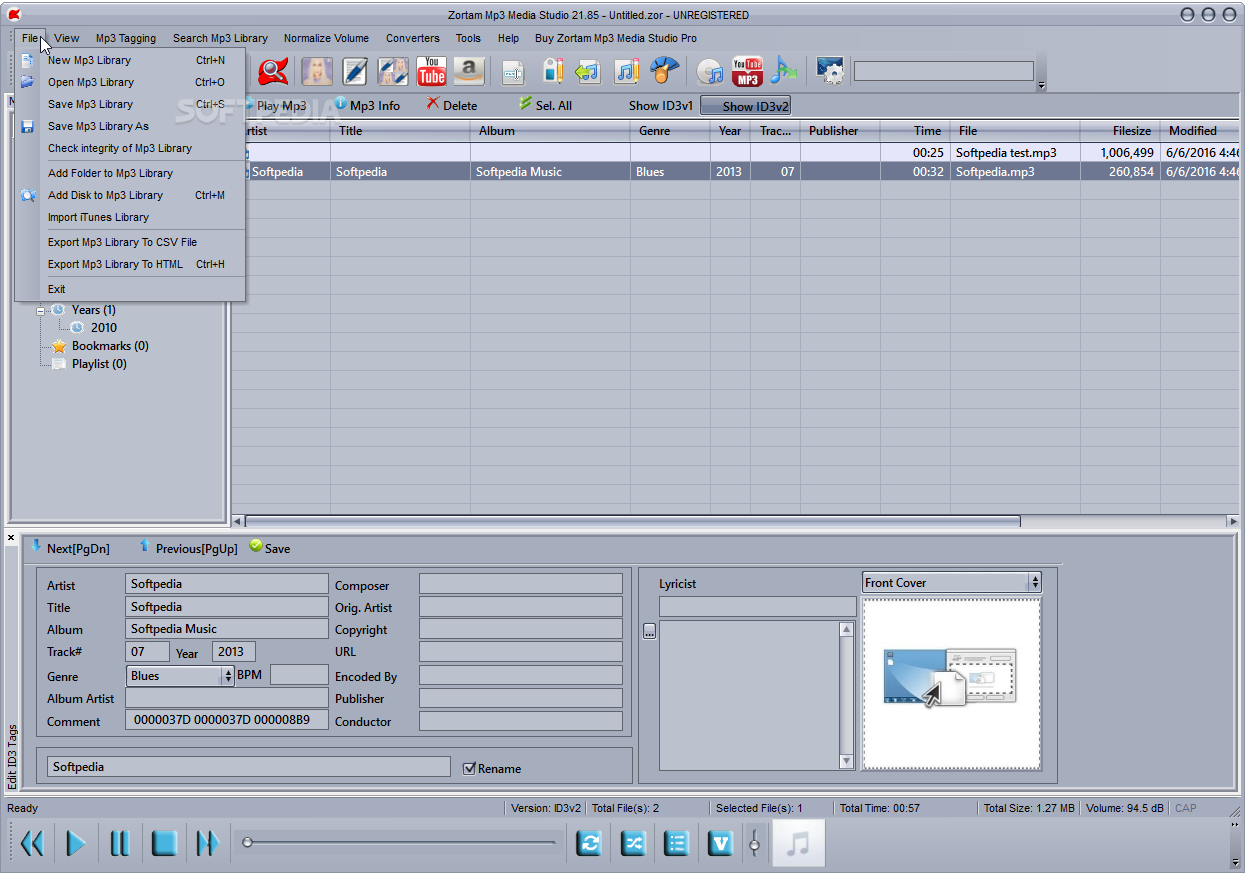Select New Mp3 Library from File menu

point(130,60)
